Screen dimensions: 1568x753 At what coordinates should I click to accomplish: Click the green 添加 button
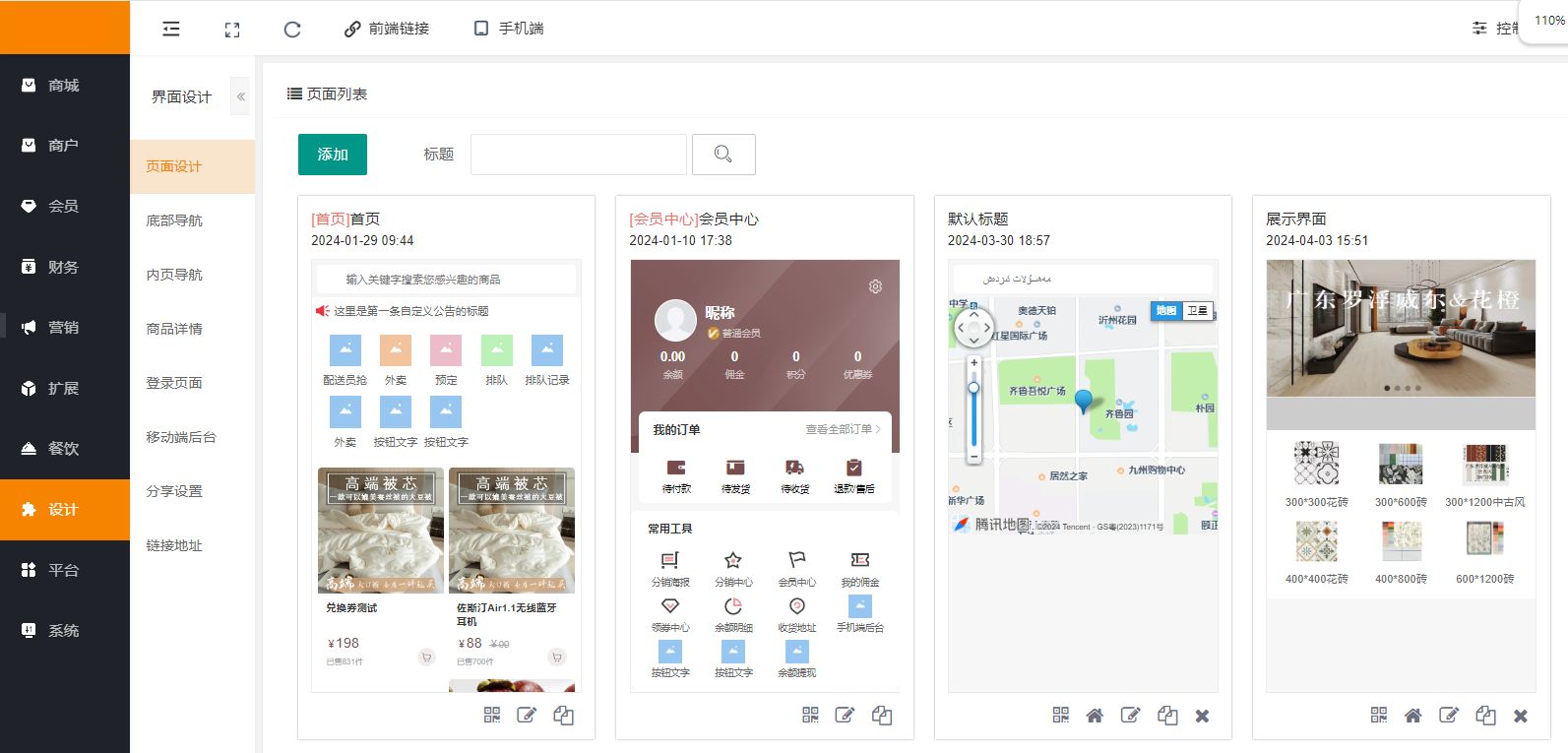pyautogui.click(x=333, y=155)
